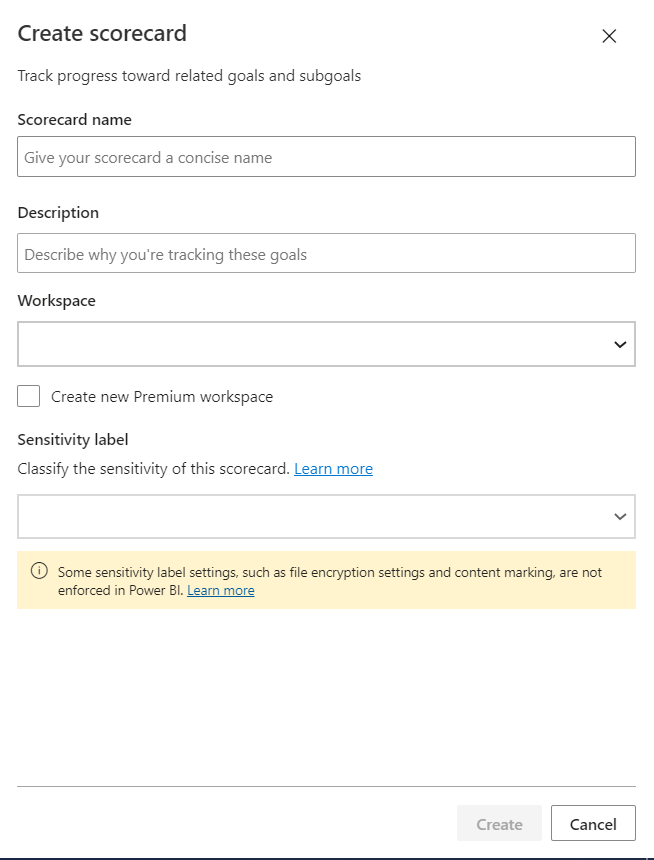Enable the Create new Premium workspace checkbox
The width and height of the screenshot is (654, 860).
pyautogui.click(x=29, y=396)
